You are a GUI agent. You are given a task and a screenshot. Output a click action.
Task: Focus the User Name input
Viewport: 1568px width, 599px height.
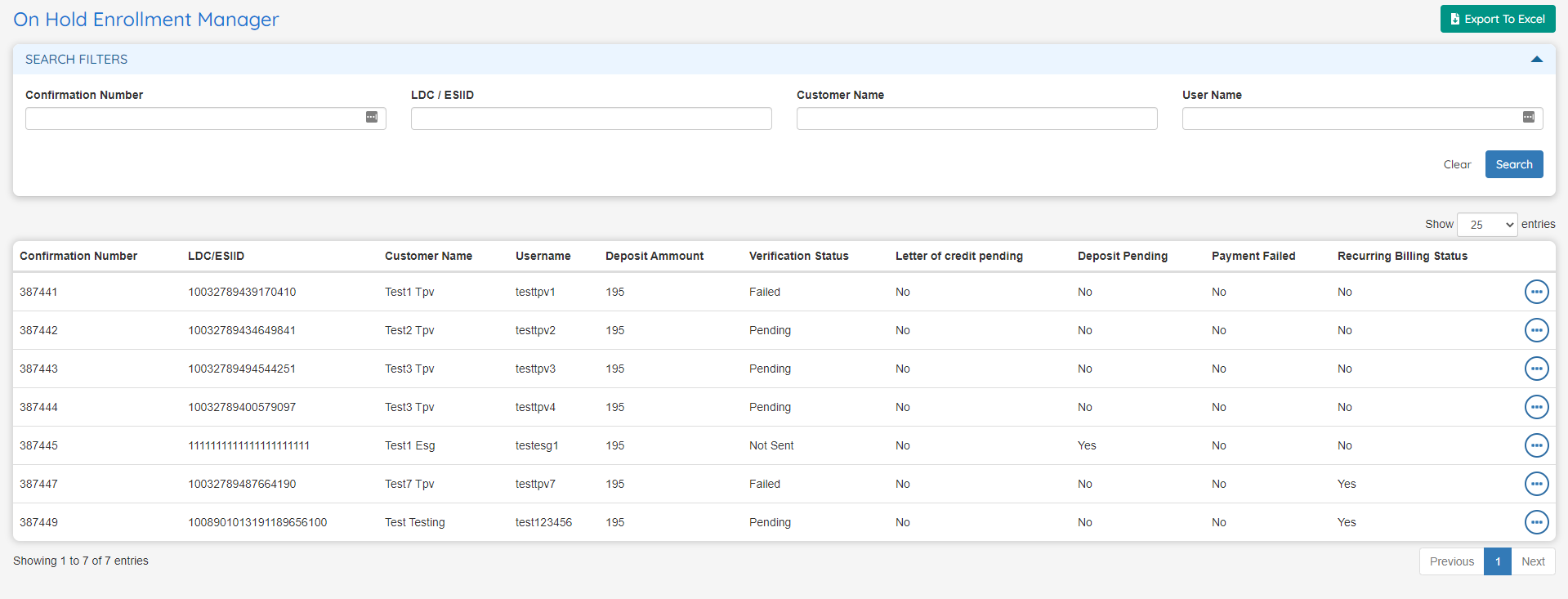tap(1363, 118)
